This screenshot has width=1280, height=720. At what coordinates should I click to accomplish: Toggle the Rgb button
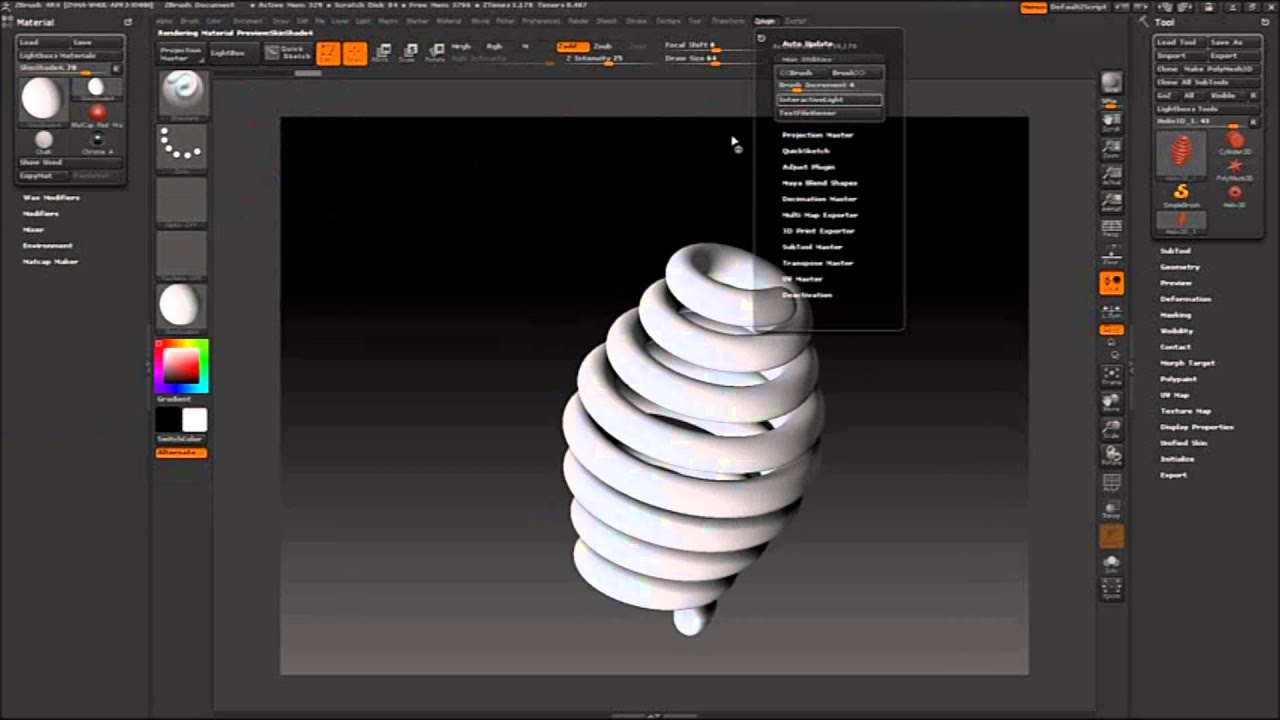tap(494, 46)
